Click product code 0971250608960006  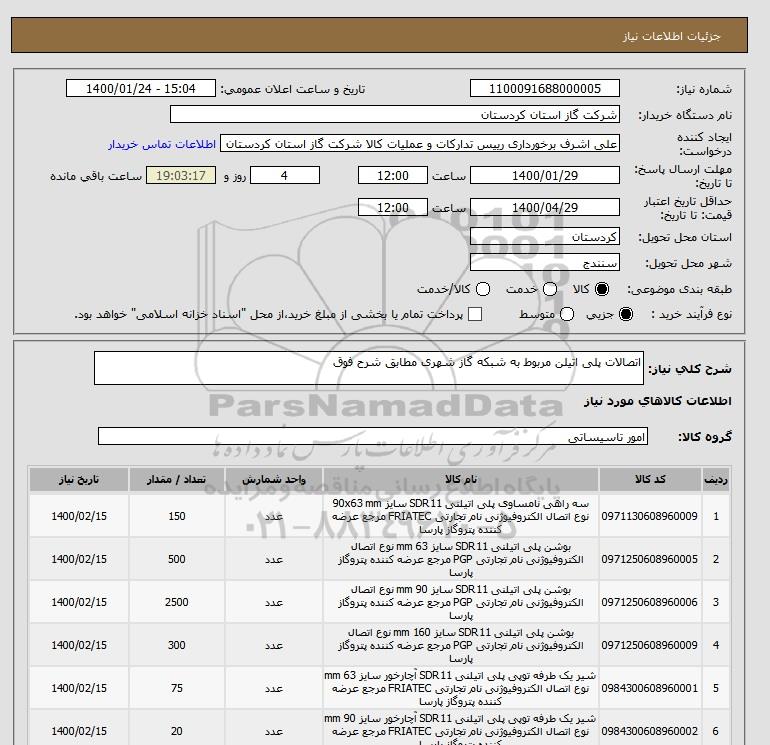(649, 602)
